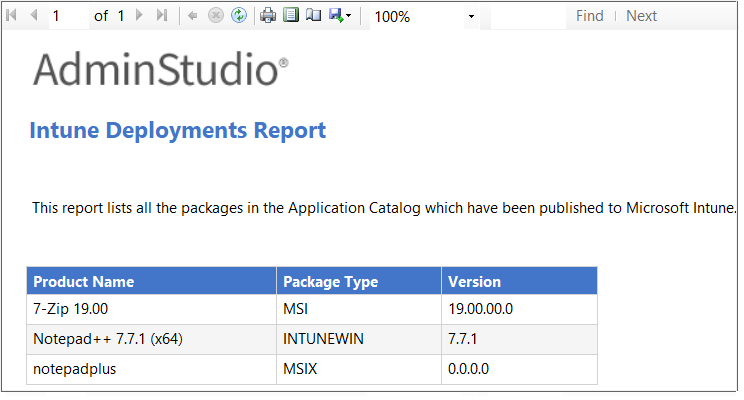Click the Package Type column header
Viewport: 744px width, 400px height.
[330, 281]
